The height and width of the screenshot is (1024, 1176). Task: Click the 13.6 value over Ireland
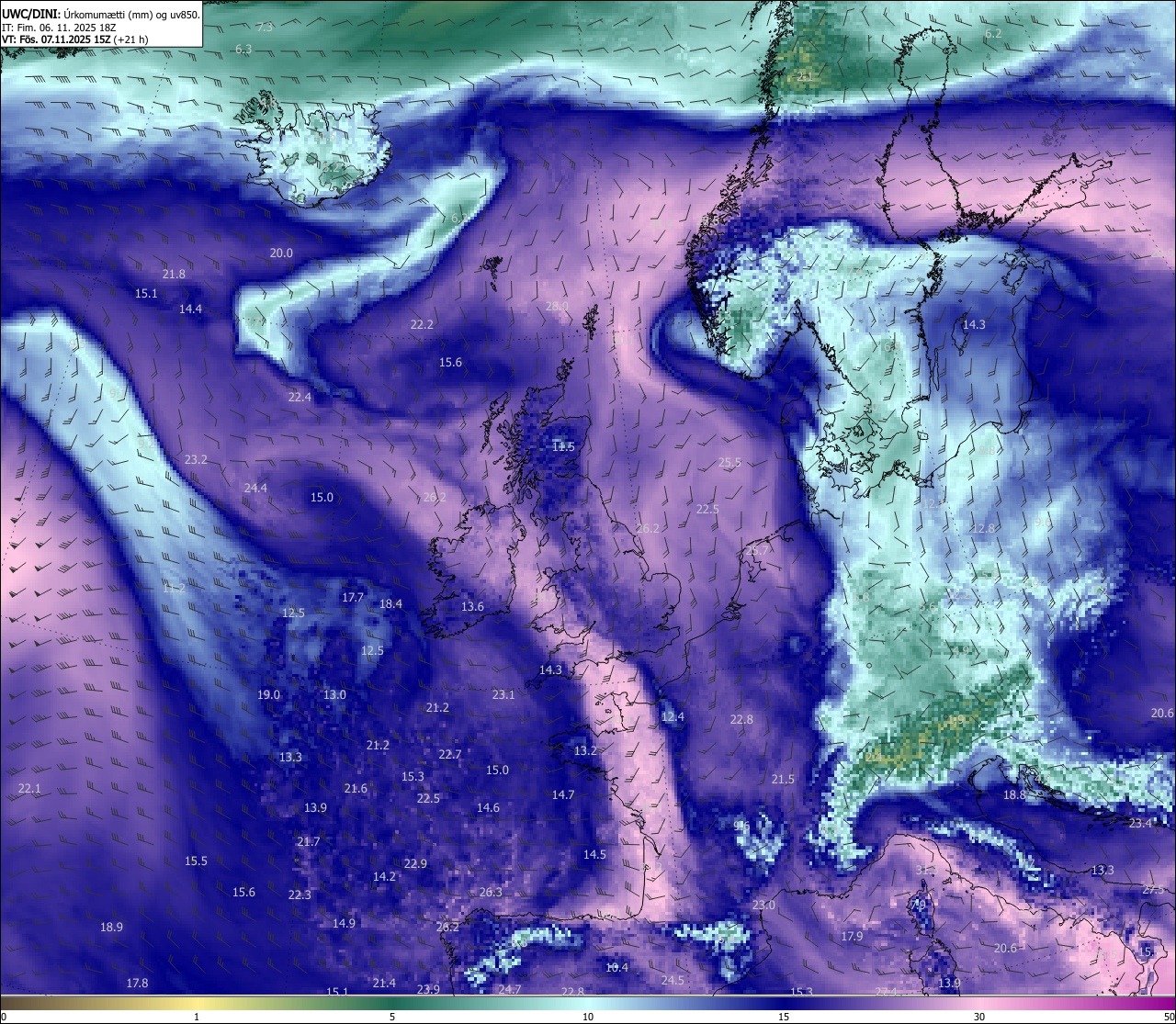click(x=472, y=606)
